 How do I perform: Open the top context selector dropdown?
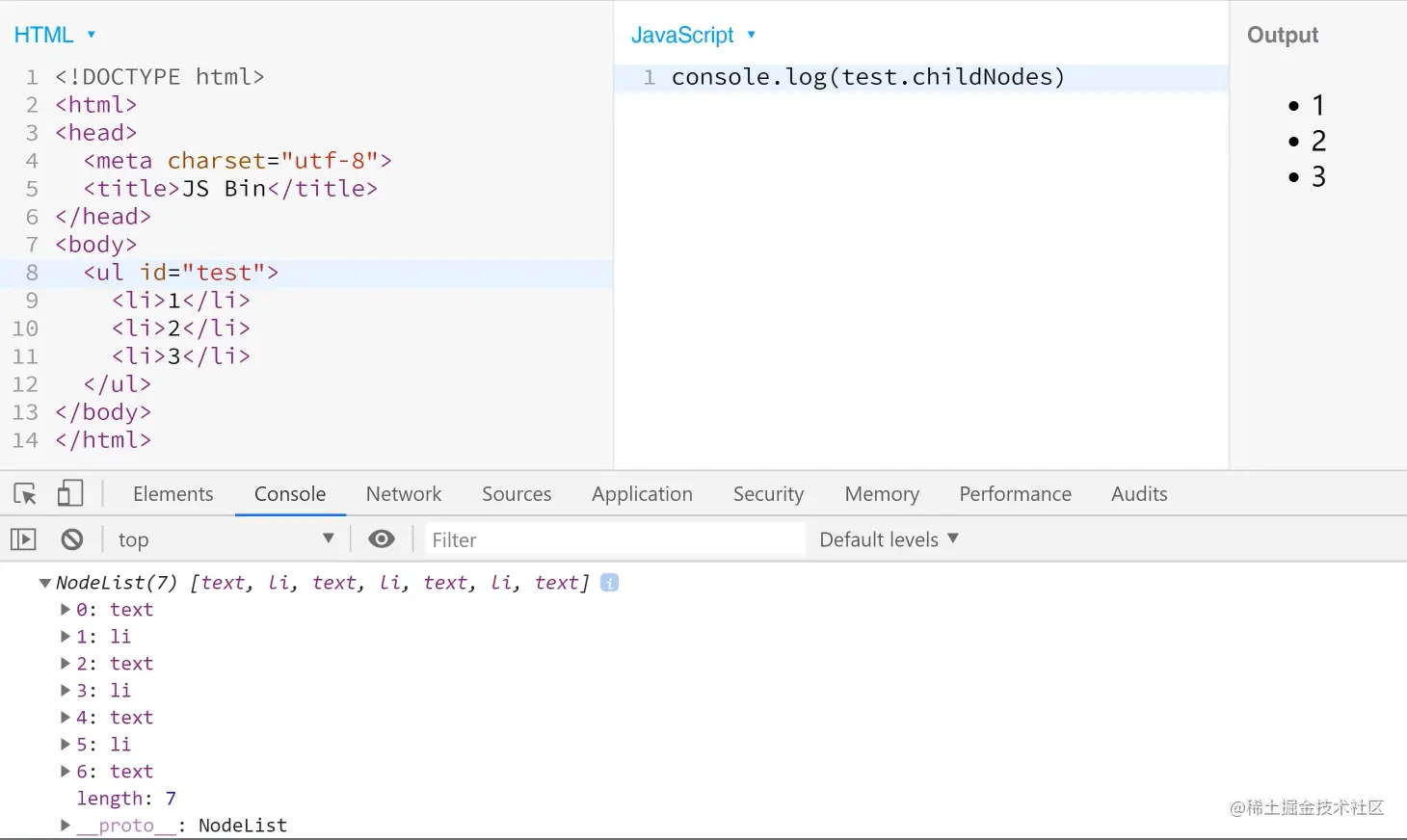[226, 539]
